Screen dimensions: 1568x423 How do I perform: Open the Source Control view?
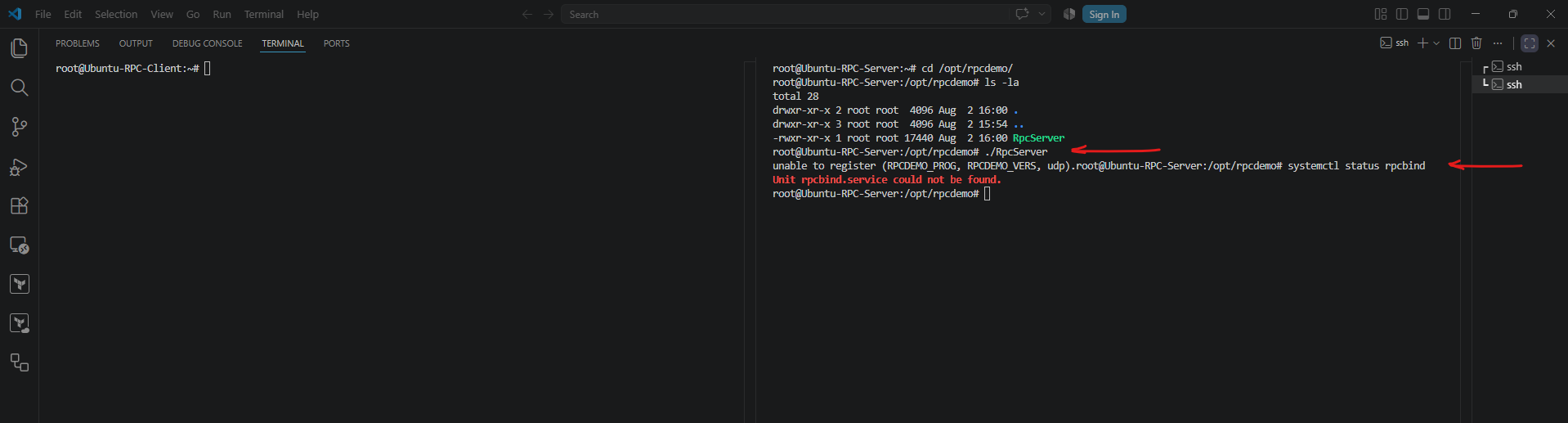(x=19, y=127)
